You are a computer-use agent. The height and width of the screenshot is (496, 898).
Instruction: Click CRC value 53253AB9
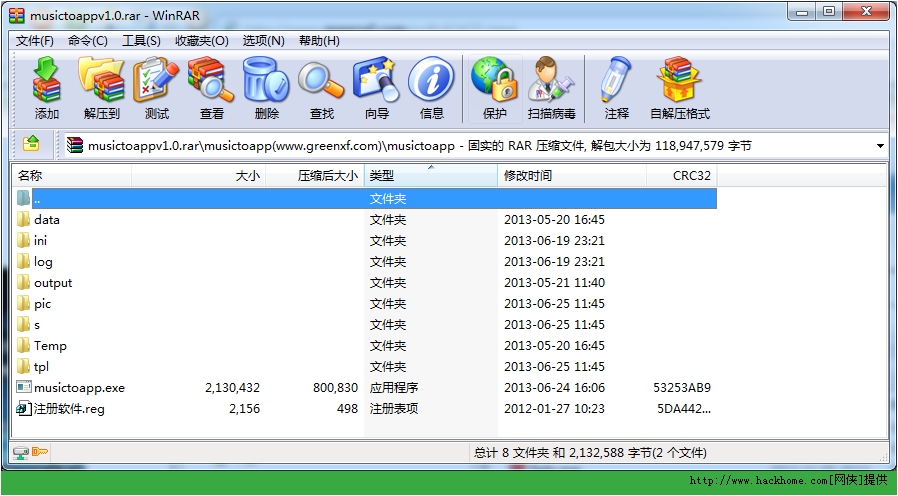pyautogui.click(x=682, y=388)
